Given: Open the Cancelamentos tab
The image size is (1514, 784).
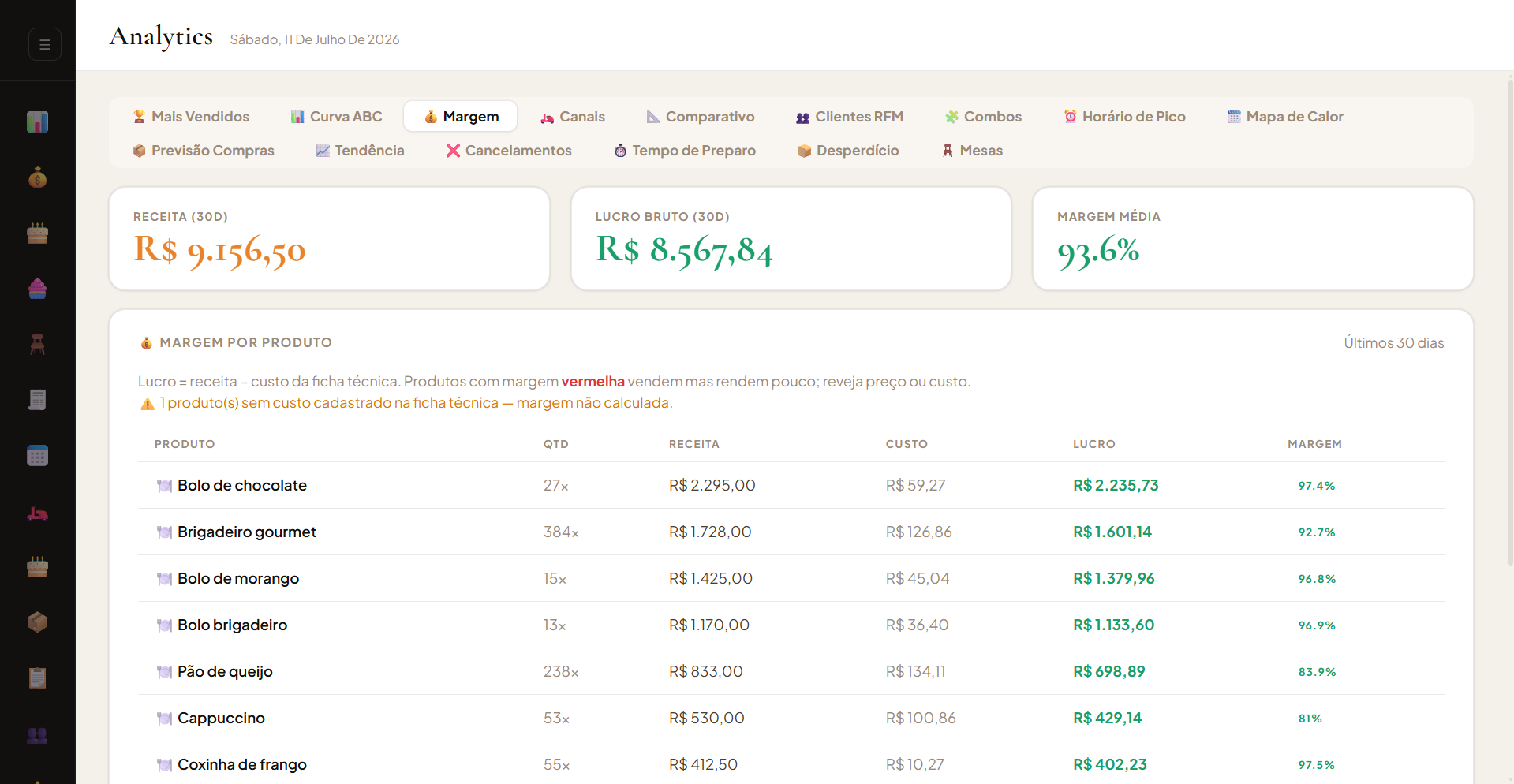Looking at the screenshot, I should tap(509, 151).
